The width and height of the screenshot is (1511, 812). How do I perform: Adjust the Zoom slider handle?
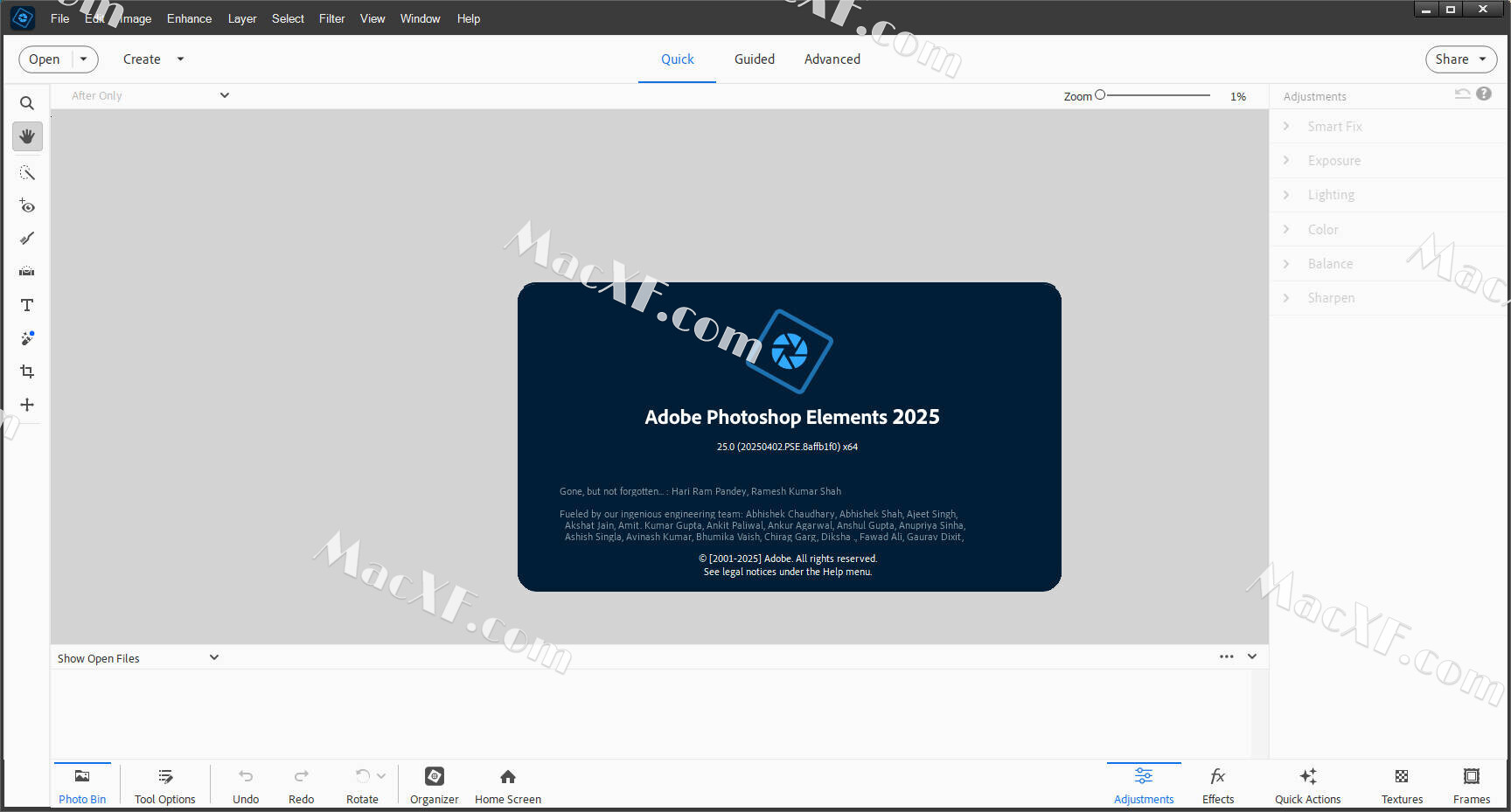coord(1100,94)
